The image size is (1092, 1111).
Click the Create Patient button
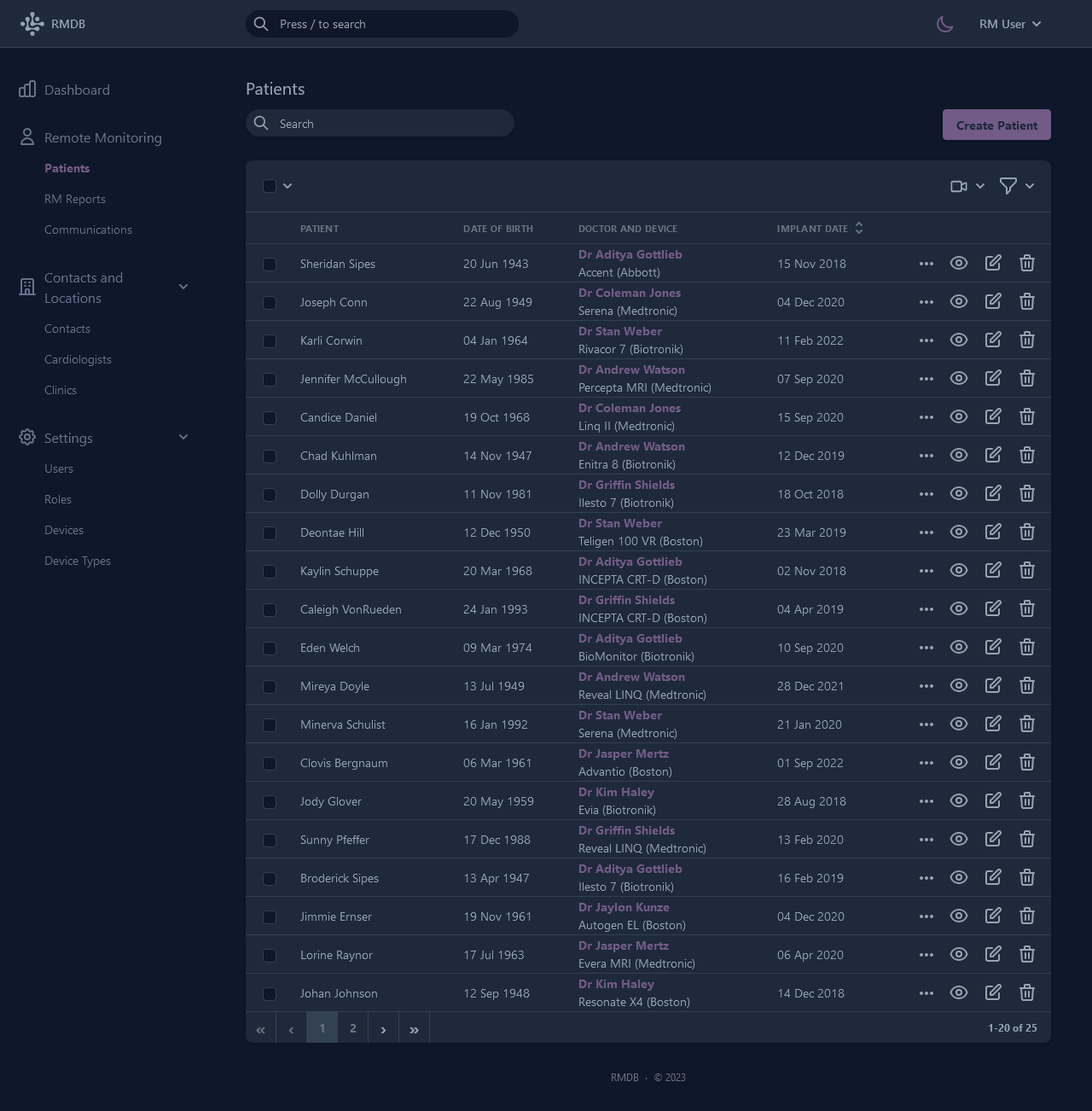[x=996, y=125]
